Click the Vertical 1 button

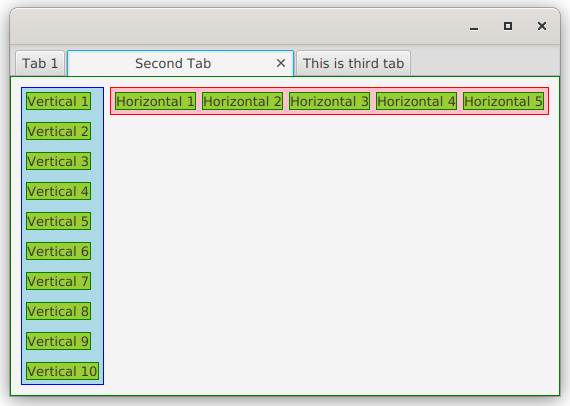click(58, 101)
